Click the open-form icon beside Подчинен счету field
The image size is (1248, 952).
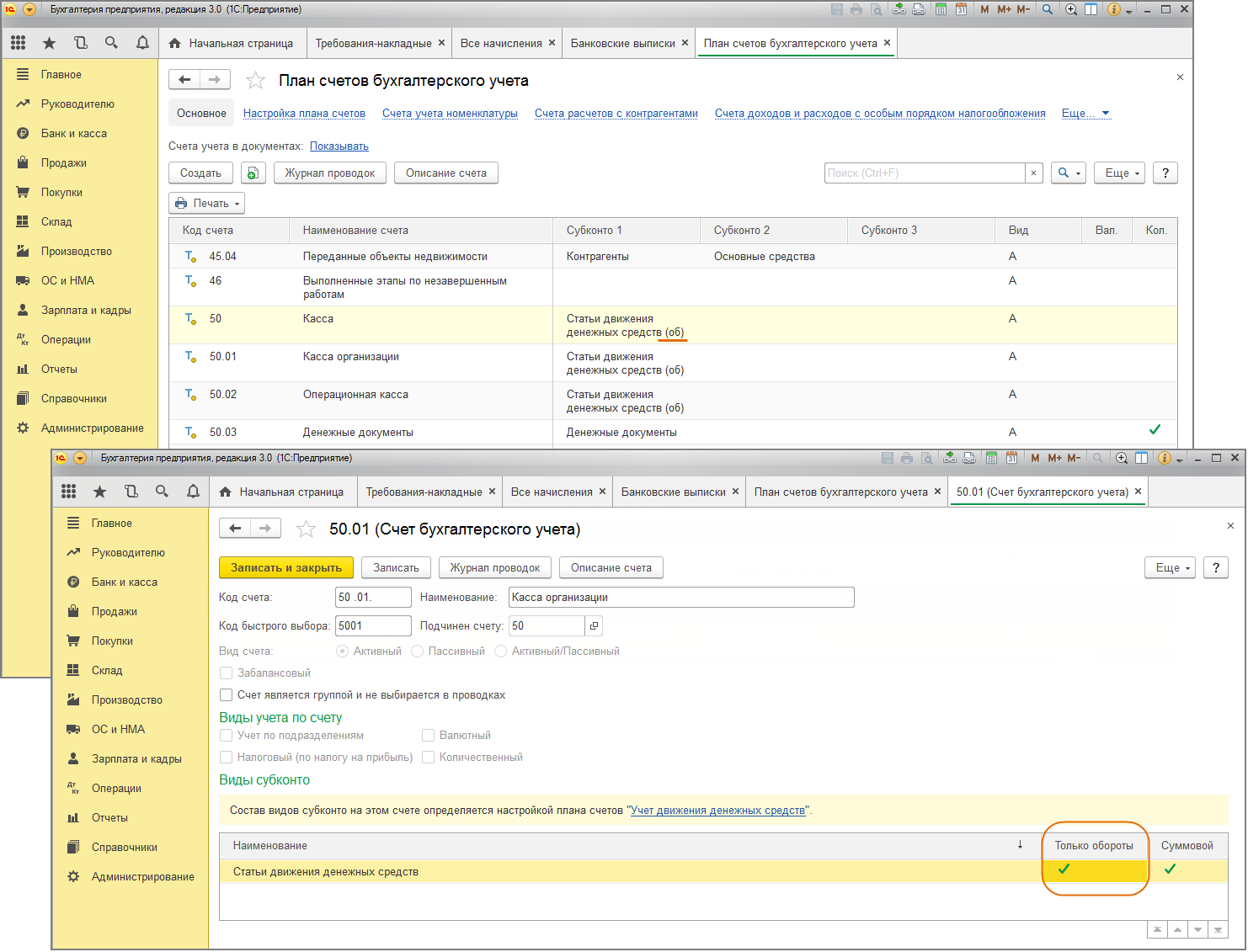click(594, 626)
